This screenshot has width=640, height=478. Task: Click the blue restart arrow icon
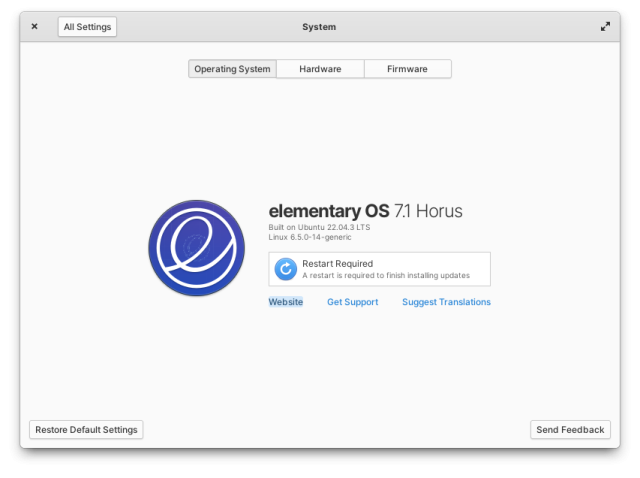pyautogui.click(x=285, y=269)
